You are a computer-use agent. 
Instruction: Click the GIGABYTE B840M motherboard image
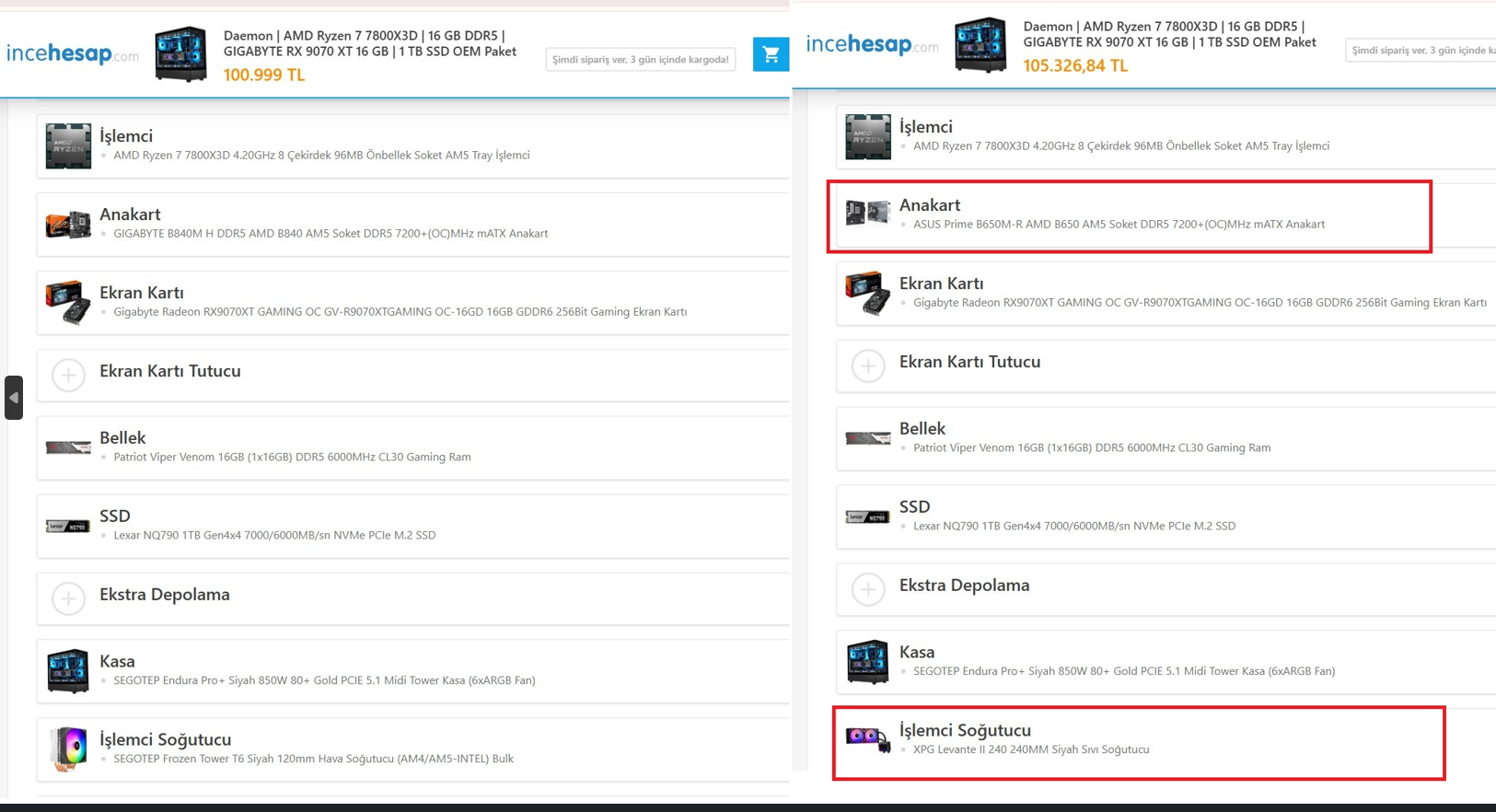tap(68, 225)
